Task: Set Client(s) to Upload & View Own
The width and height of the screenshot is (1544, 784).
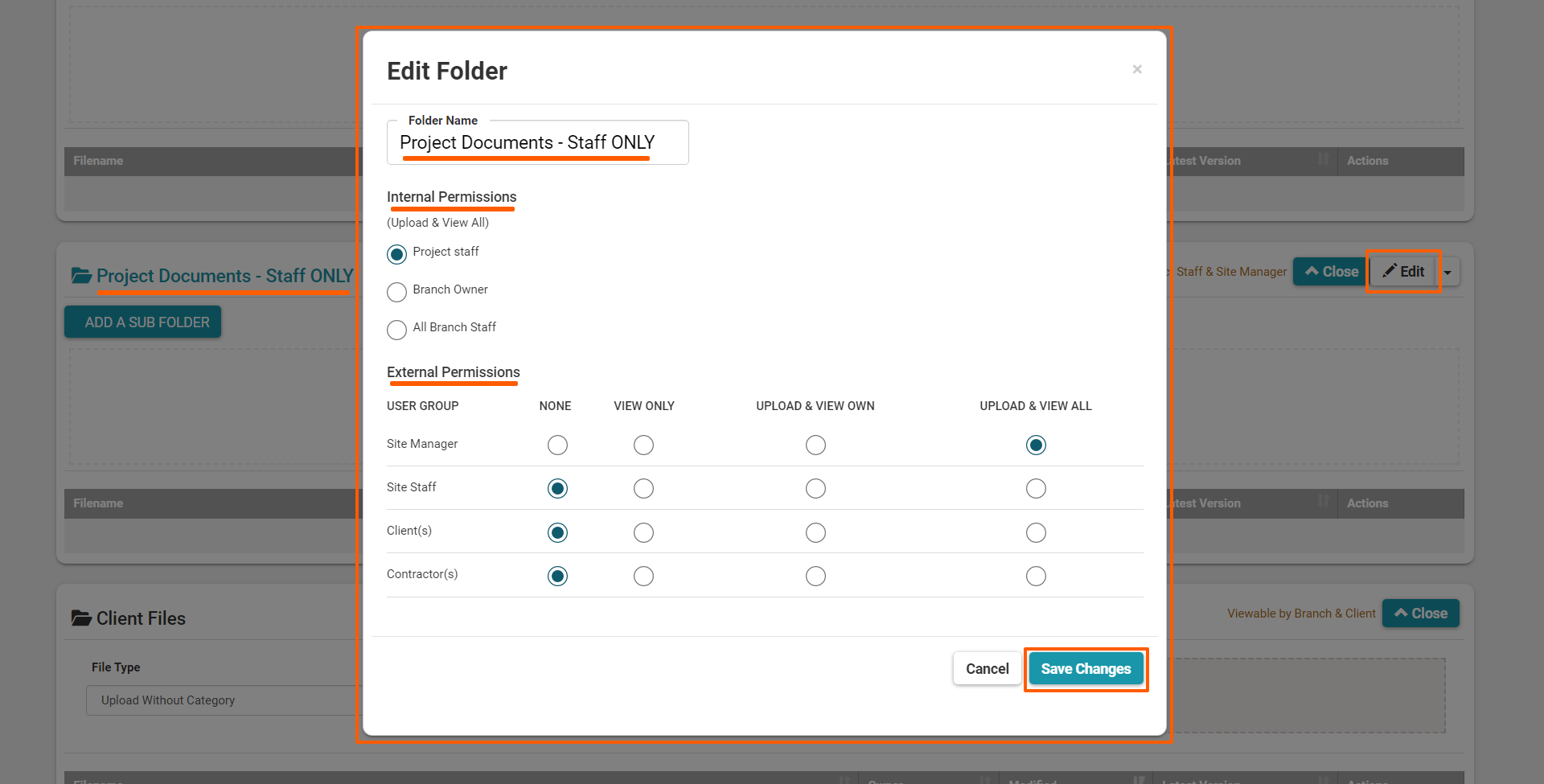Action: 815,532
